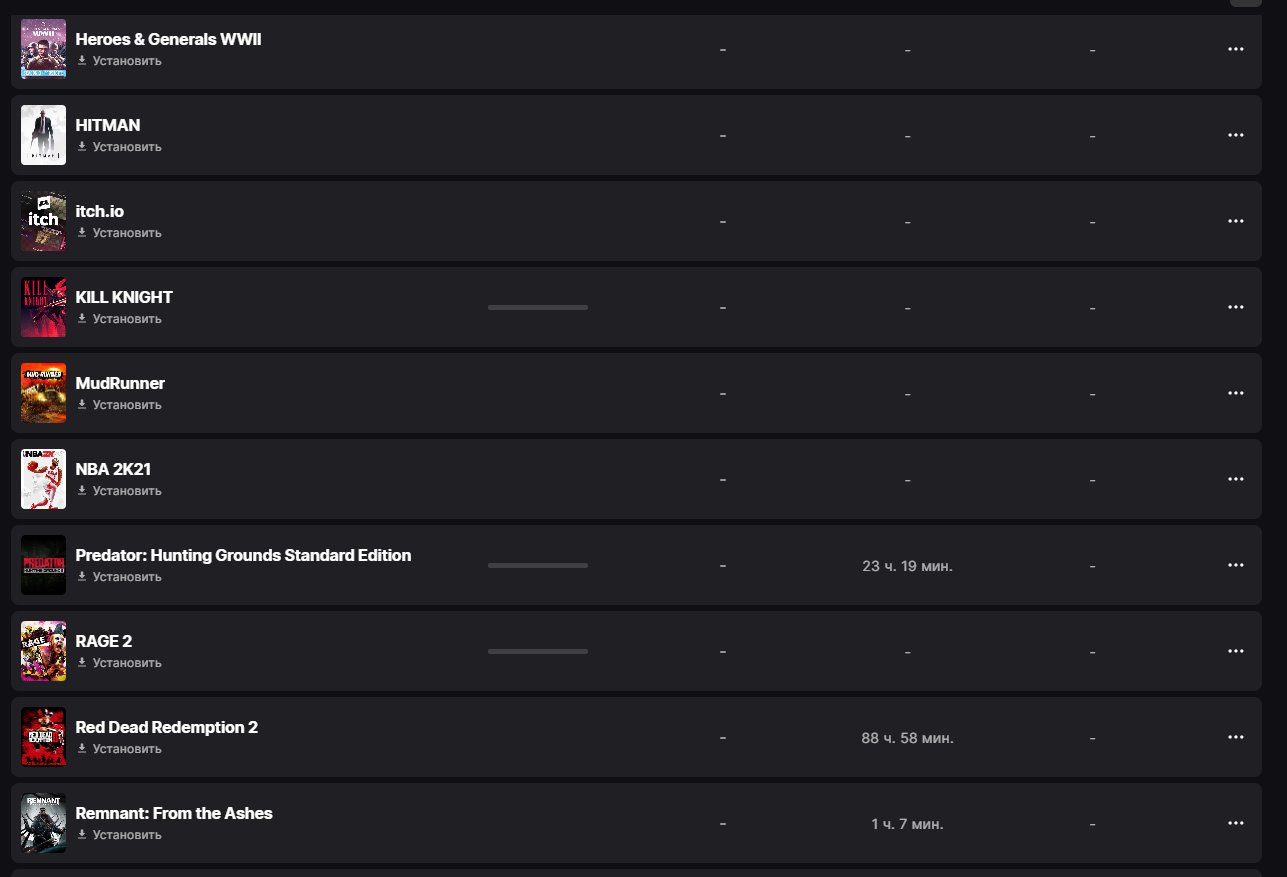Open three-dot menu for NBA 2K21
Screen dimensions: 1287x877
point(1235,479)
